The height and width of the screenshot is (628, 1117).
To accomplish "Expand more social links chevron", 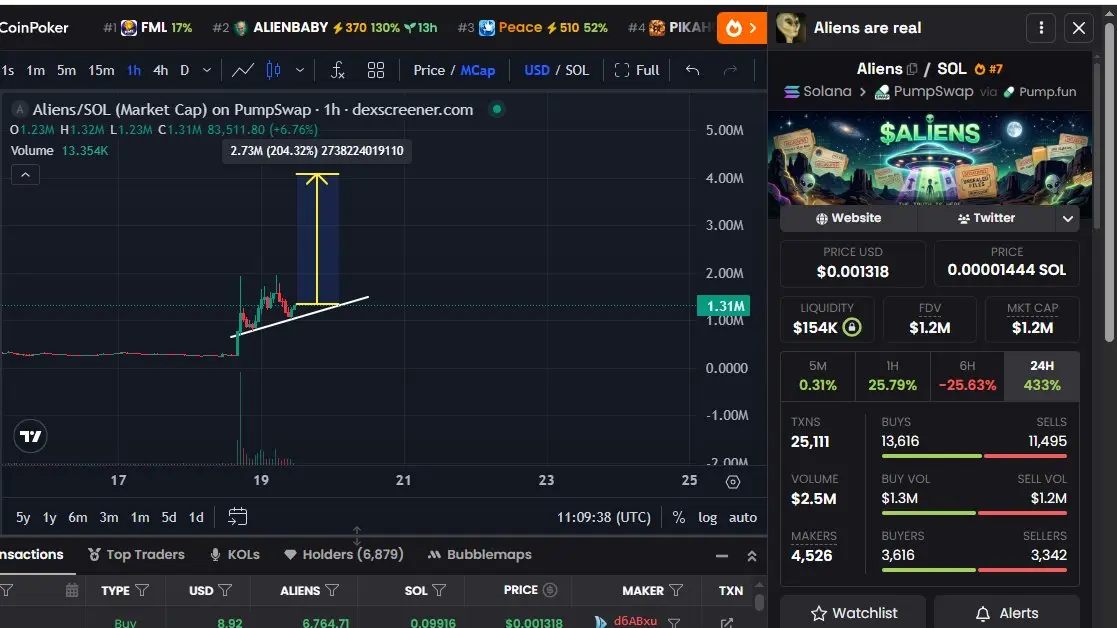I will [x=1067, y=219].
